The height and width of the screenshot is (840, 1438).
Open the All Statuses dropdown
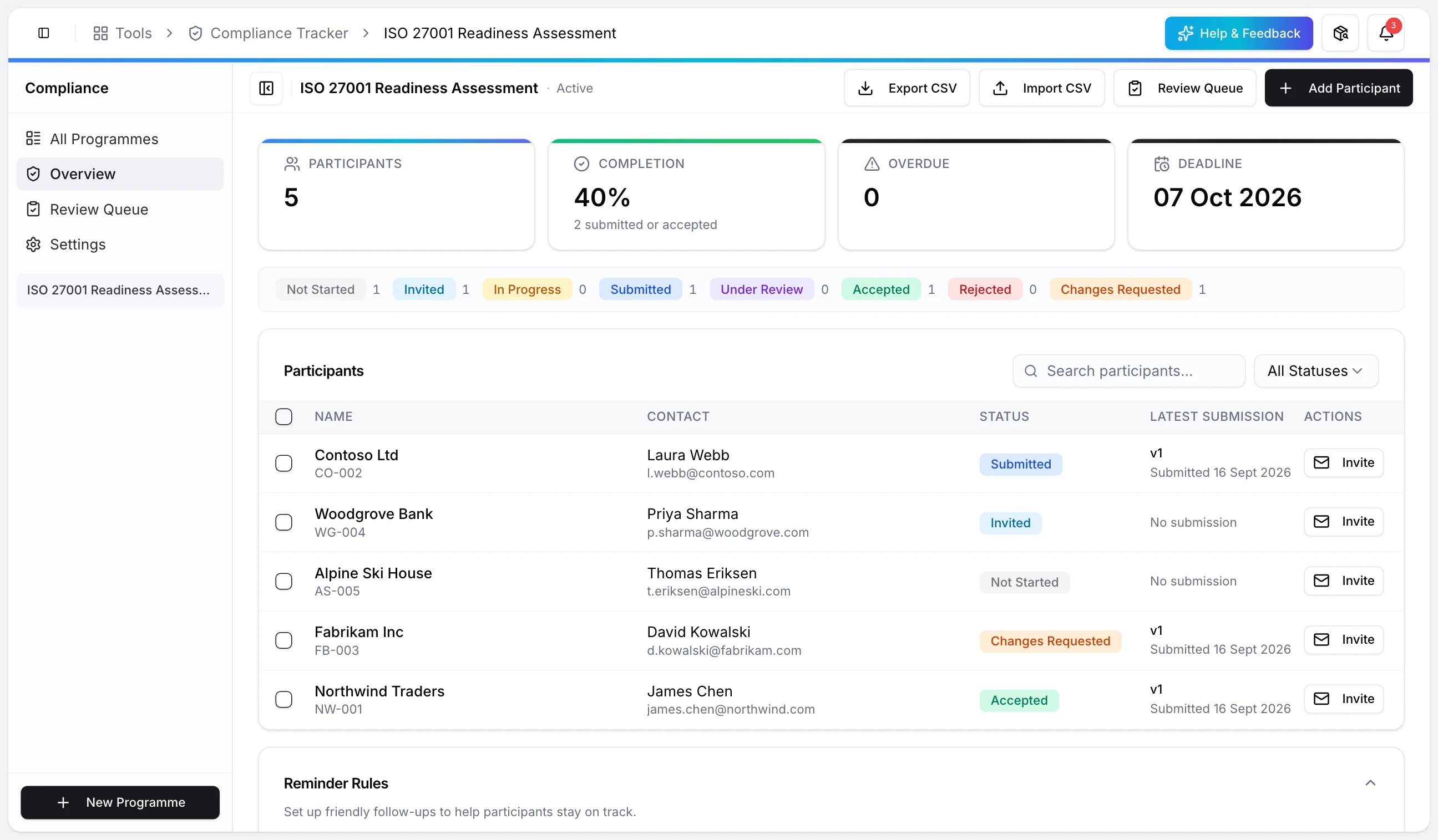[x=1316, y=371]
